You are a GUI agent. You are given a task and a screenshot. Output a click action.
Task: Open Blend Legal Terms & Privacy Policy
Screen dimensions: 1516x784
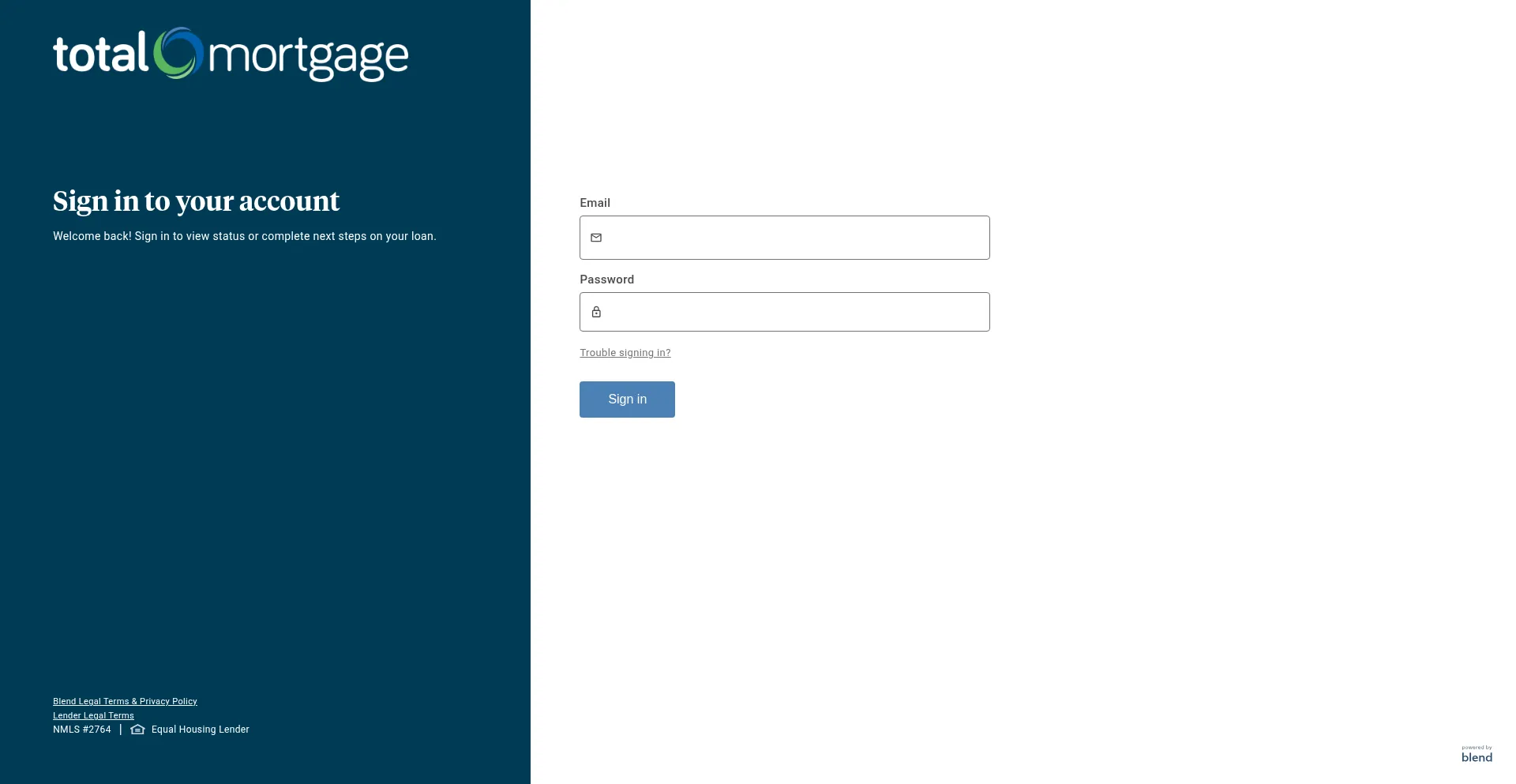(x=125, y=701)
